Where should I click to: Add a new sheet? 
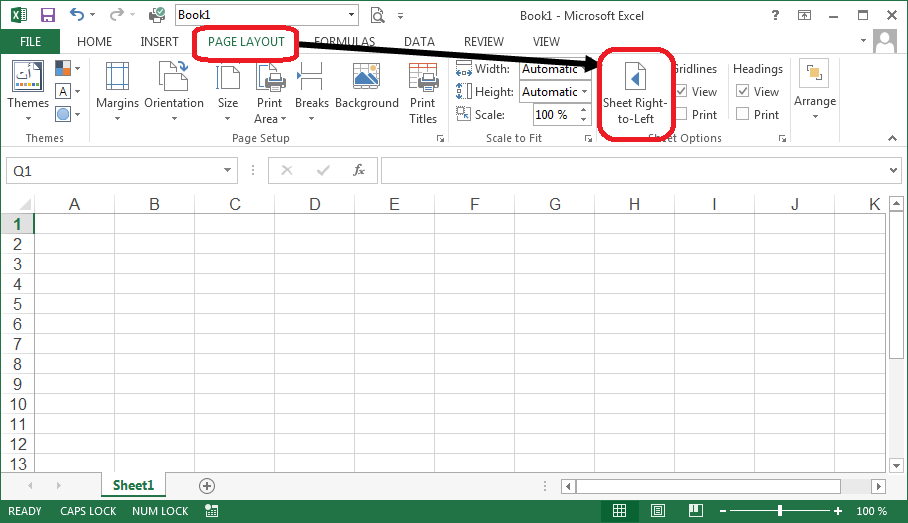207,486
